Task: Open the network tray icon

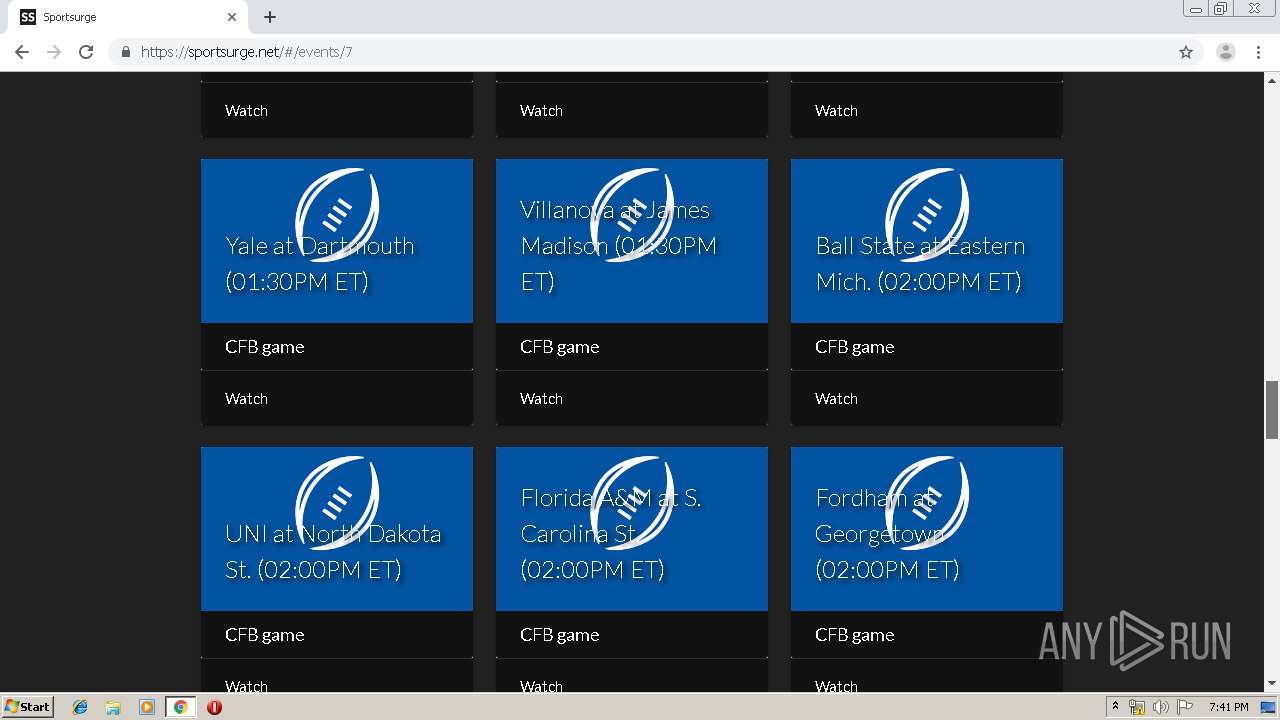Action: (1137, 707)
